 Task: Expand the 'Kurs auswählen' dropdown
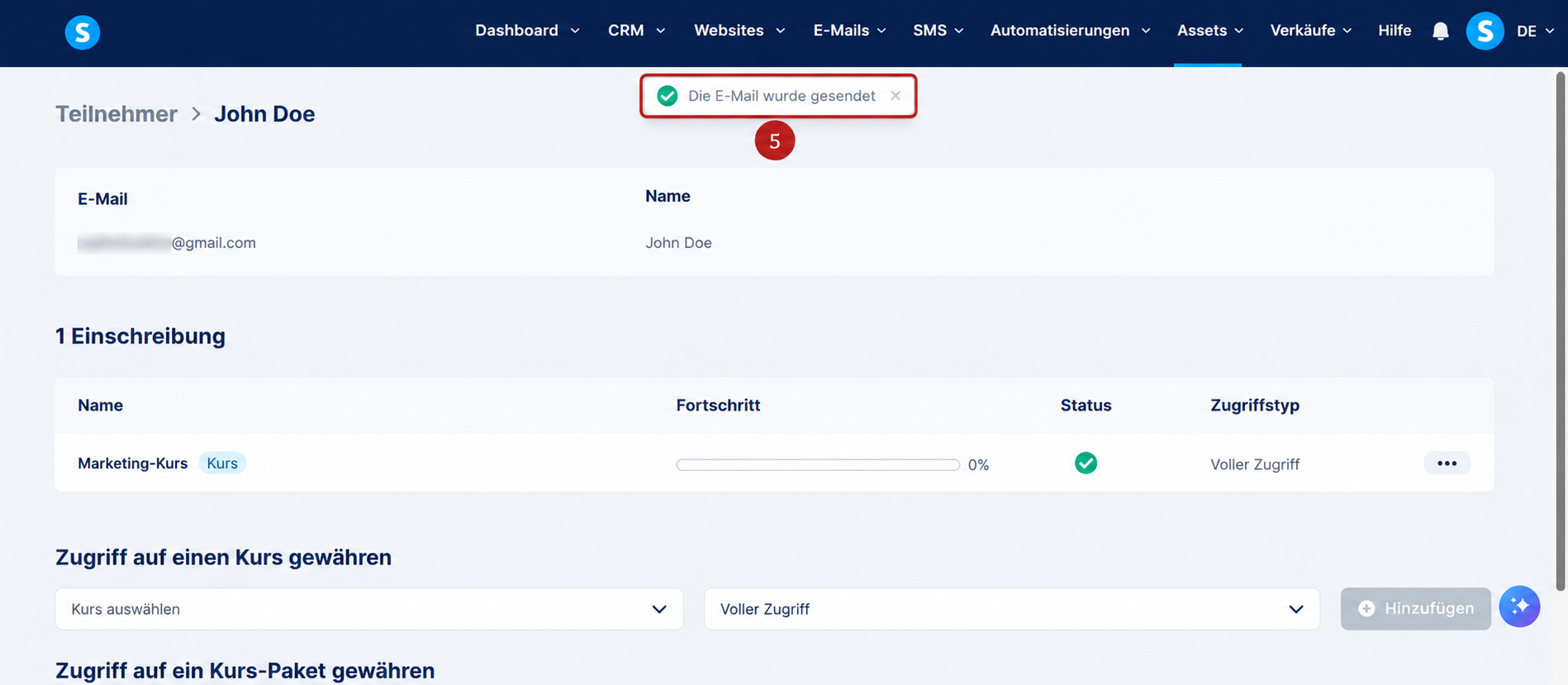pyautogui.click(x=369, y=609)
